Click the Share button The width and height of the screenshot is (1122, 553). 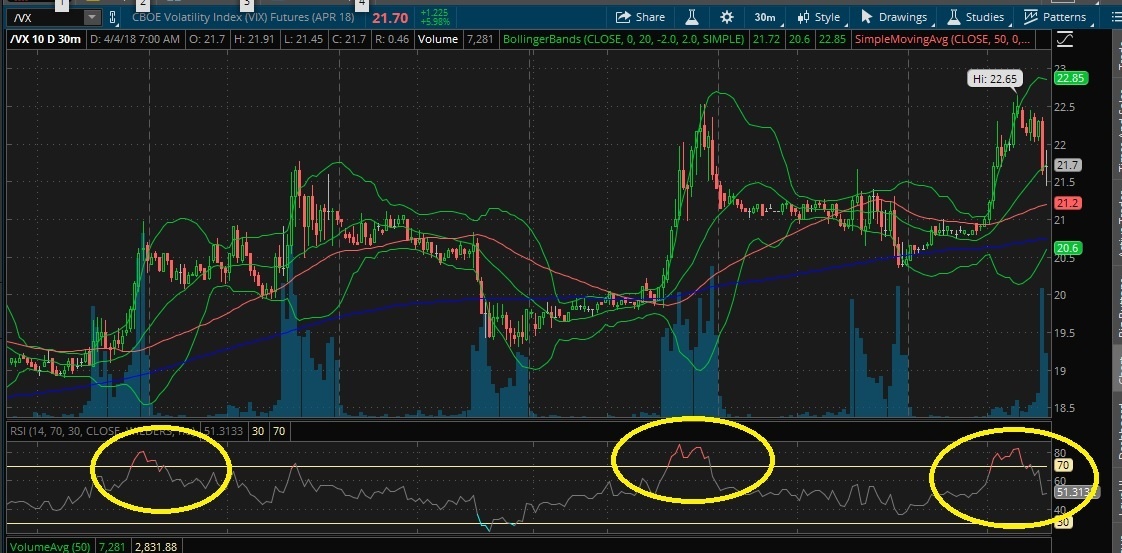pyautogui.click(x=640, y=17)
